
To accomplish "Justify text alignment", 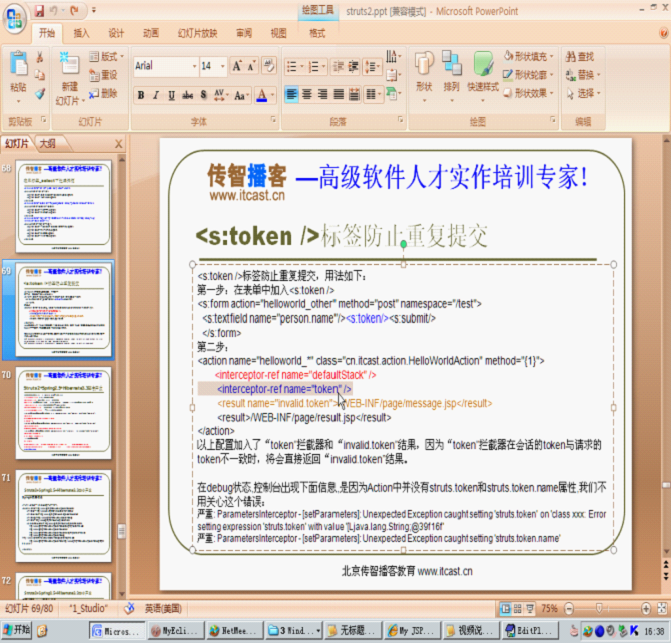I will (338, 94).
